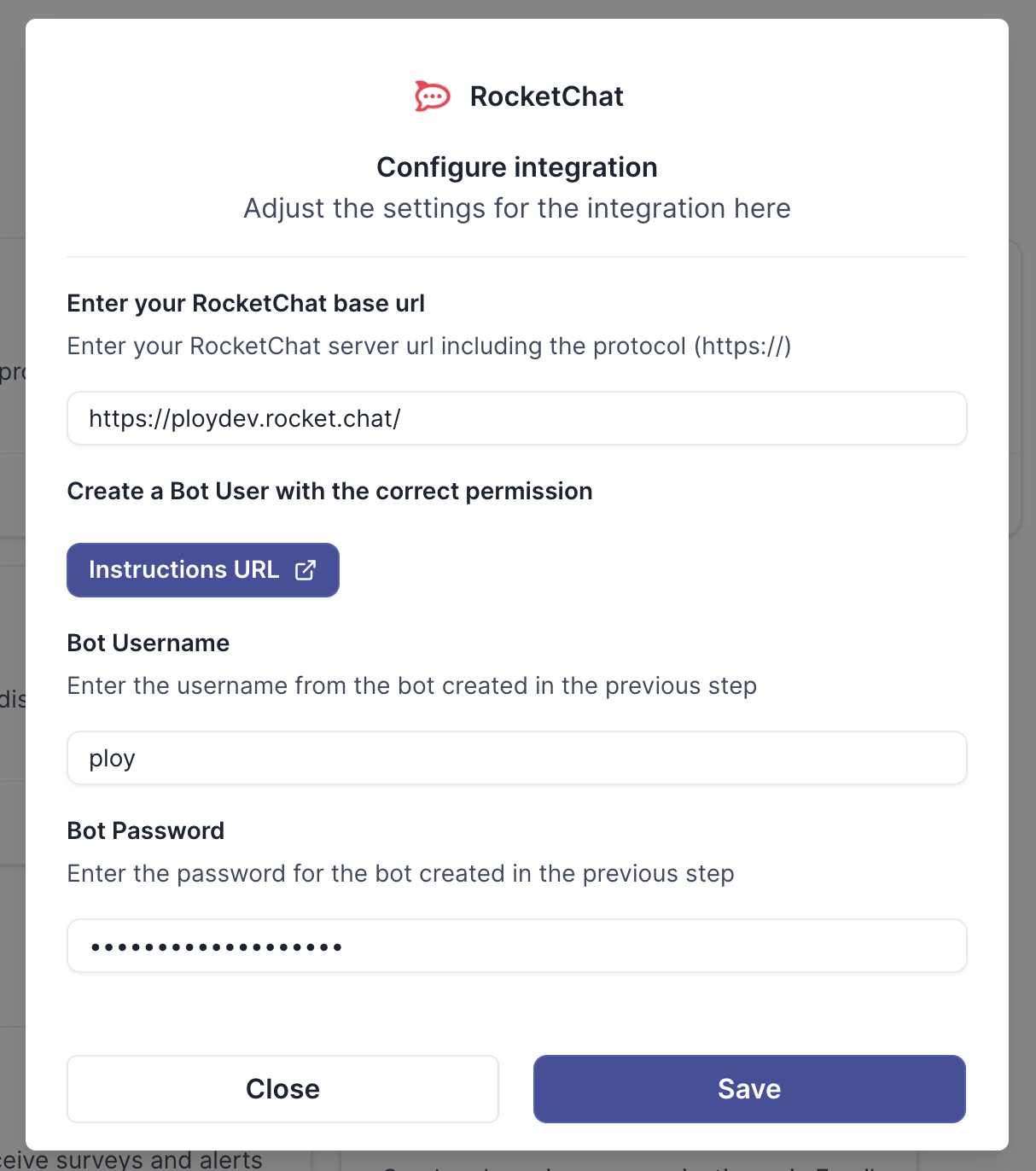Click the bot password help description
This screenshot has height=1171, width=1036.
point(400,874)
